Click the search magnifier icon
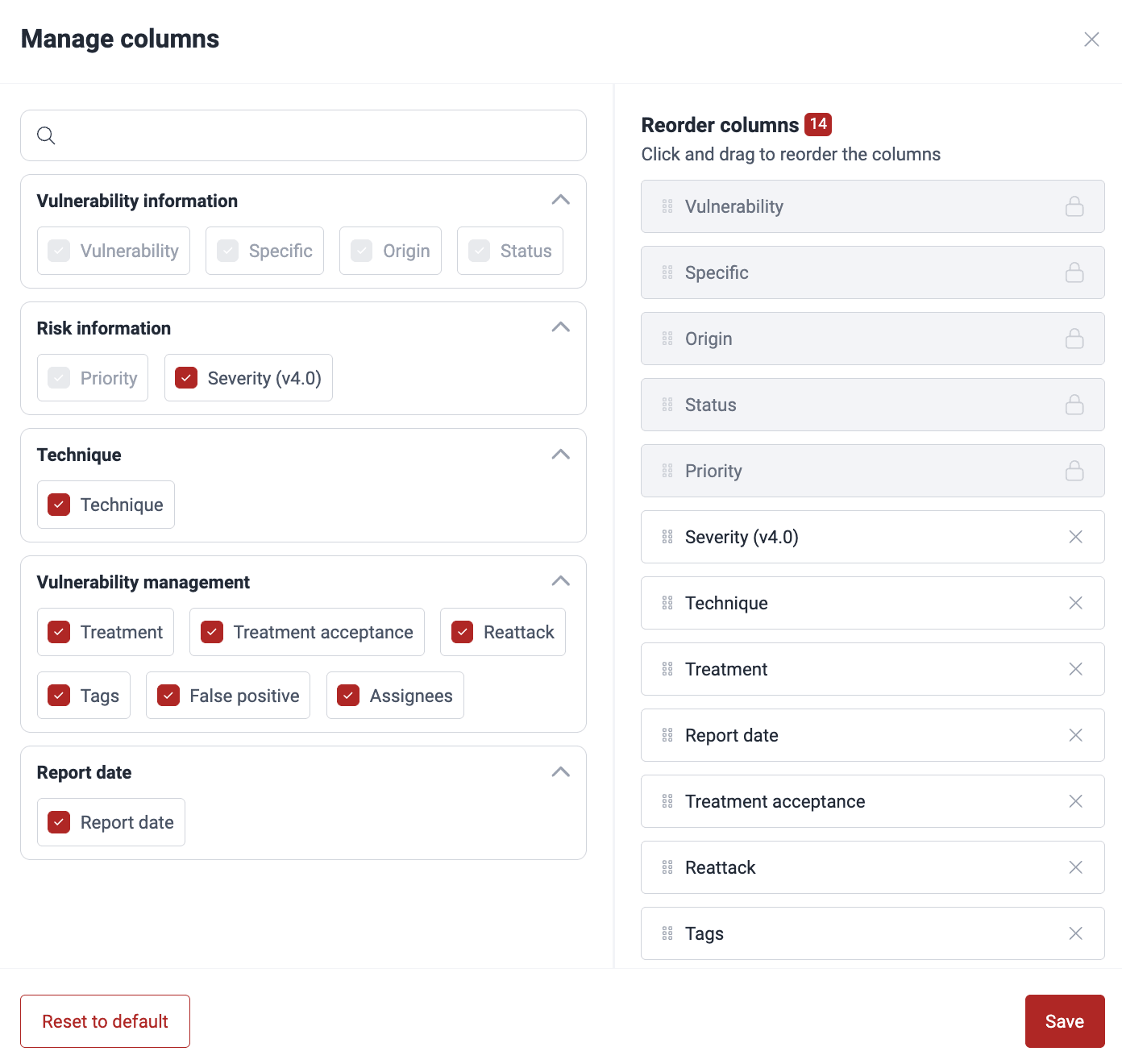The height and width of the screenshot is (1064, 1122). point(46,135)
